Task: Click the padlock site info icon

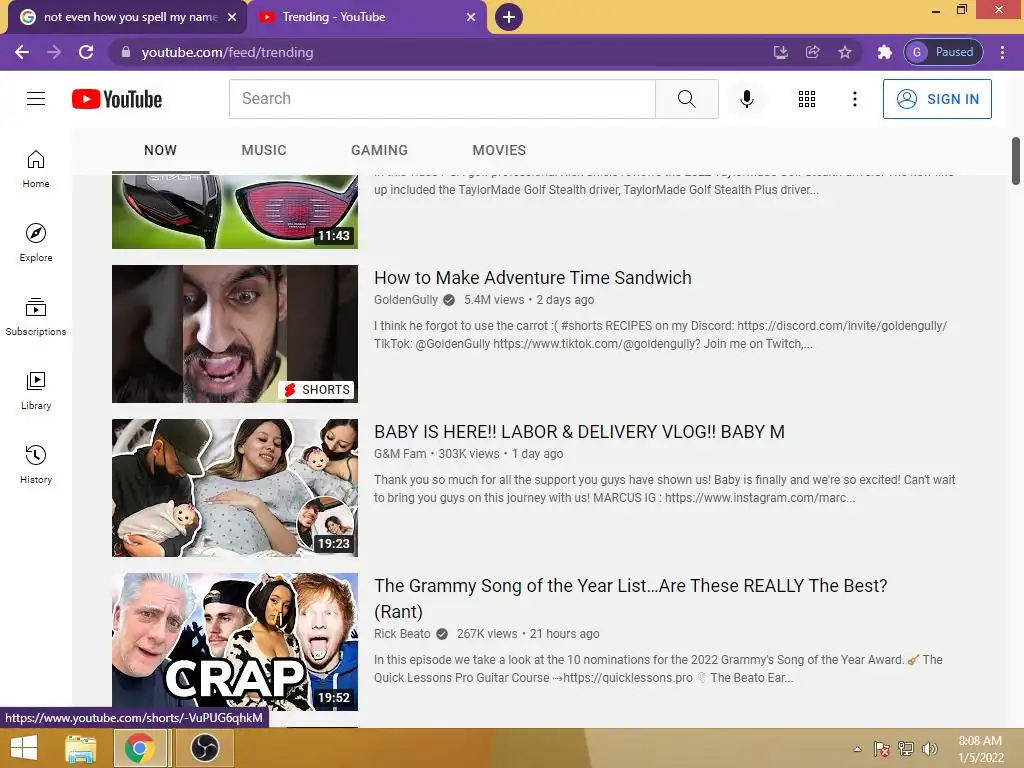Action: tap(126, 52)
